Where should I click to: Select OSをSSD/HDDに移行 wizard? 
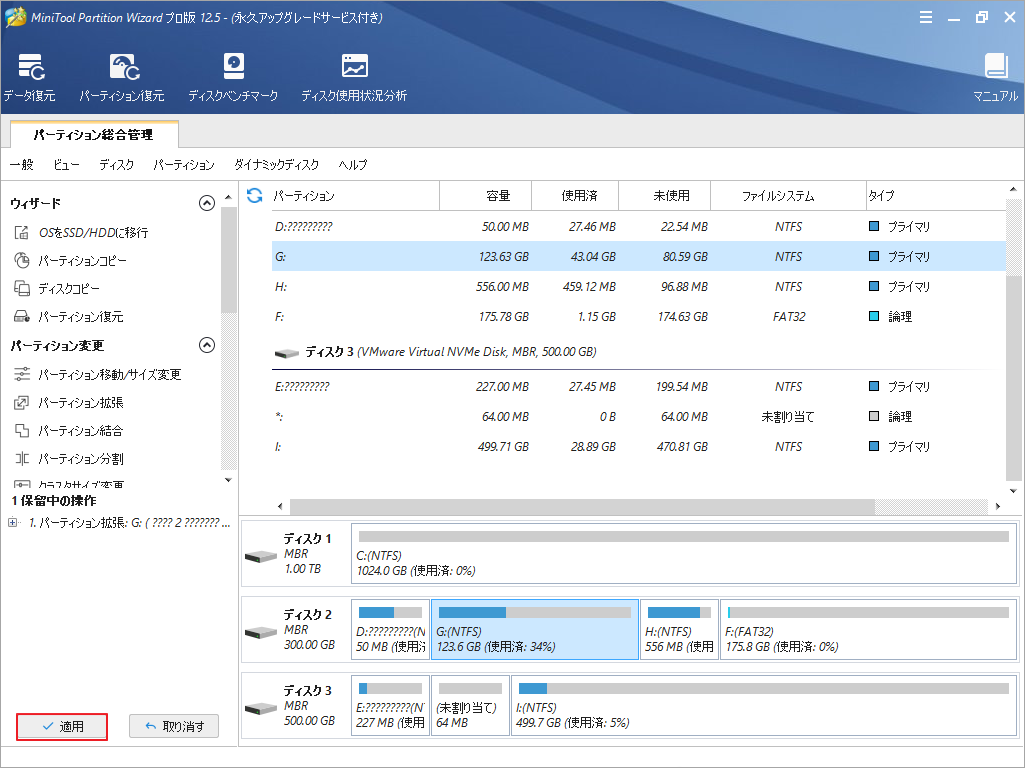click(x=84, y=233)
